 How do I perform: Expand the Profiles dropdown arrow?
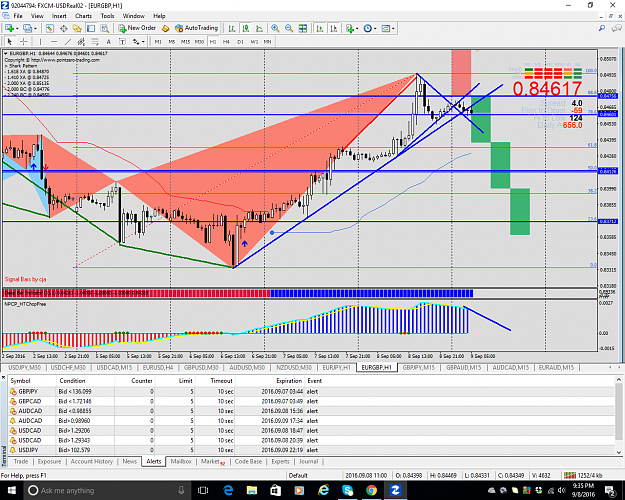coord(35,28)
